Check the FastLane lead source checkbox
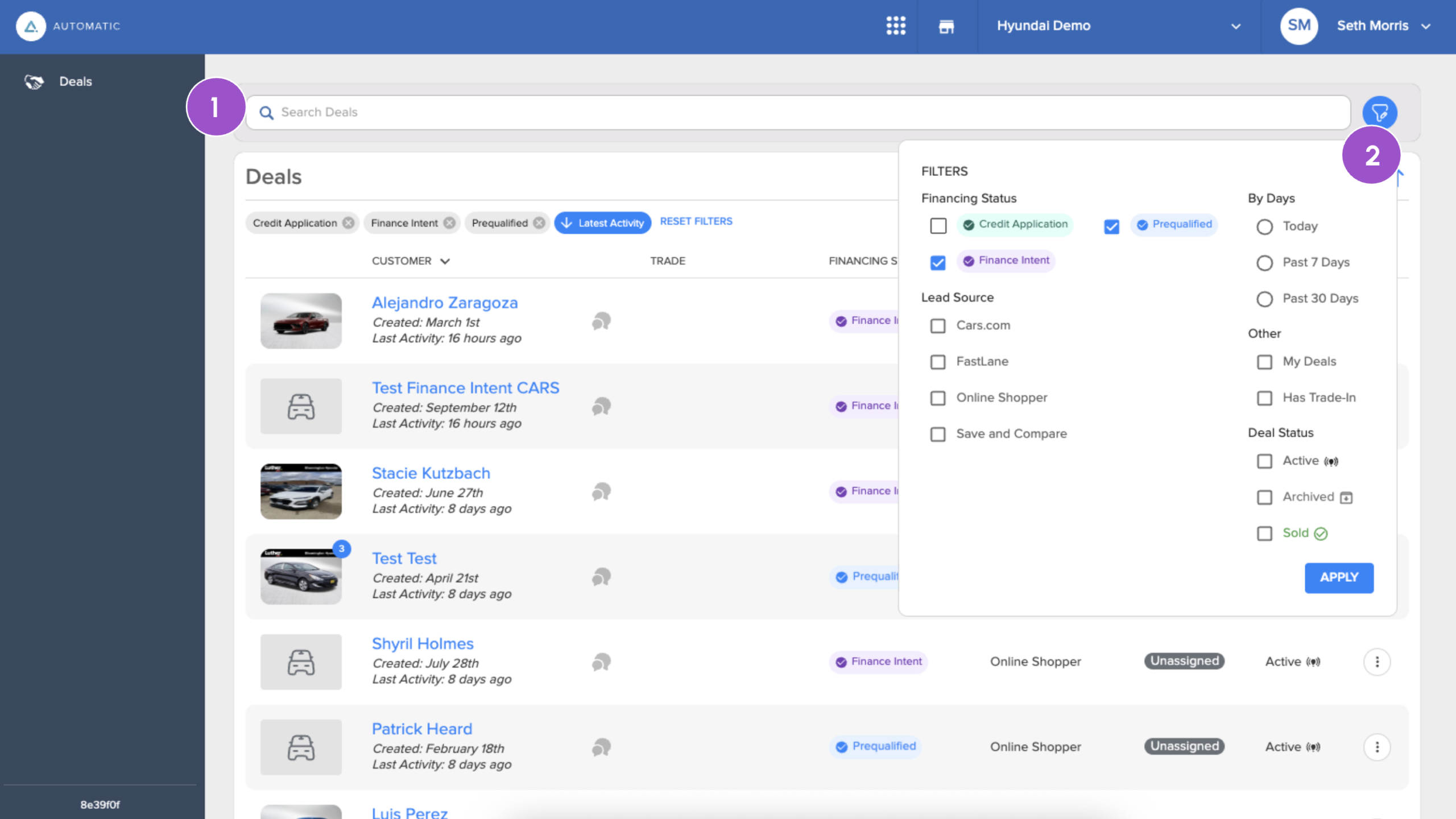 pos(938,362)
